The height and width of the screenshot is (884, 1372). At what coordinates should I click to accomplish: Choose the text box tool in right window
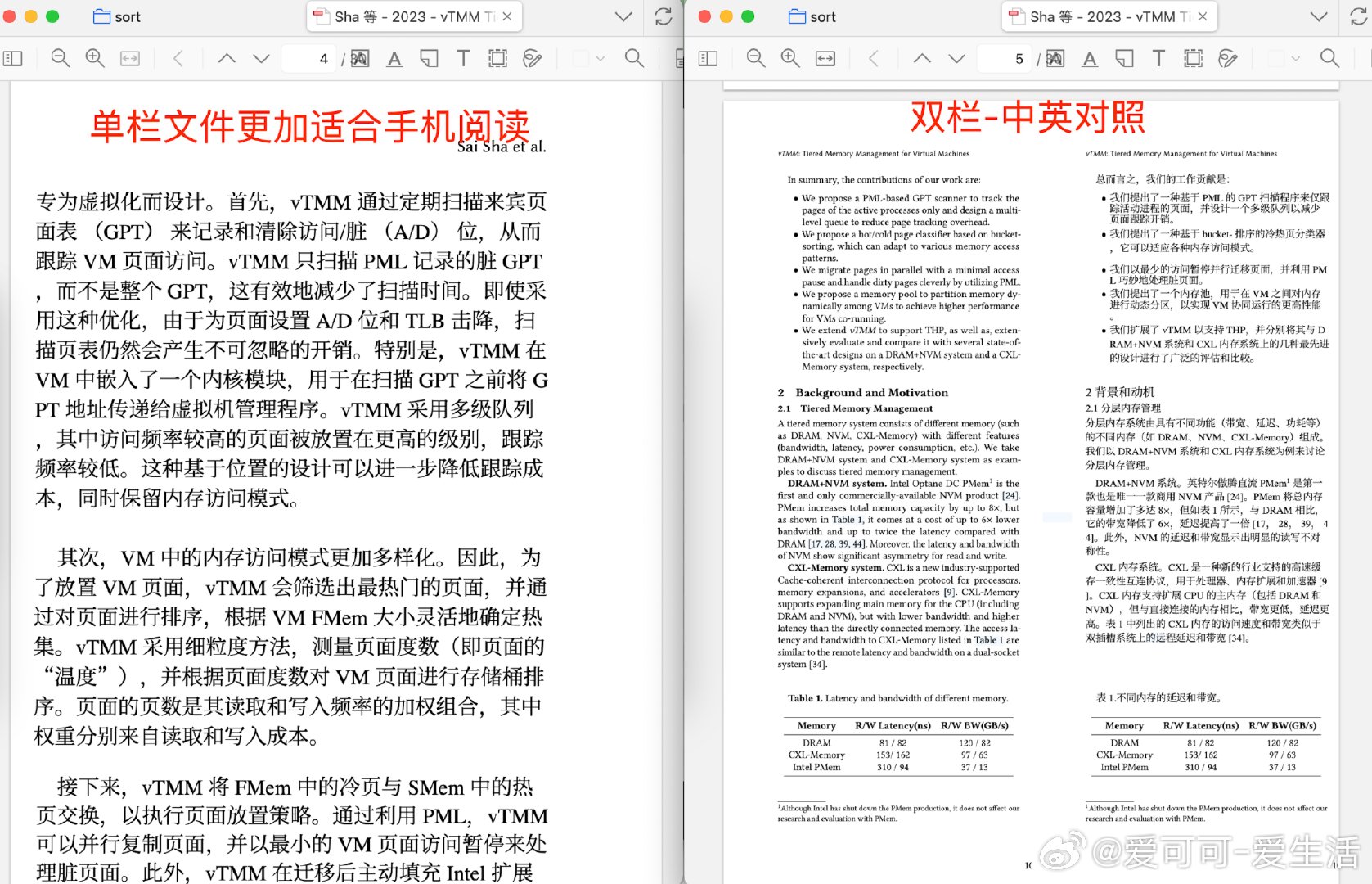coord(1158,58)
